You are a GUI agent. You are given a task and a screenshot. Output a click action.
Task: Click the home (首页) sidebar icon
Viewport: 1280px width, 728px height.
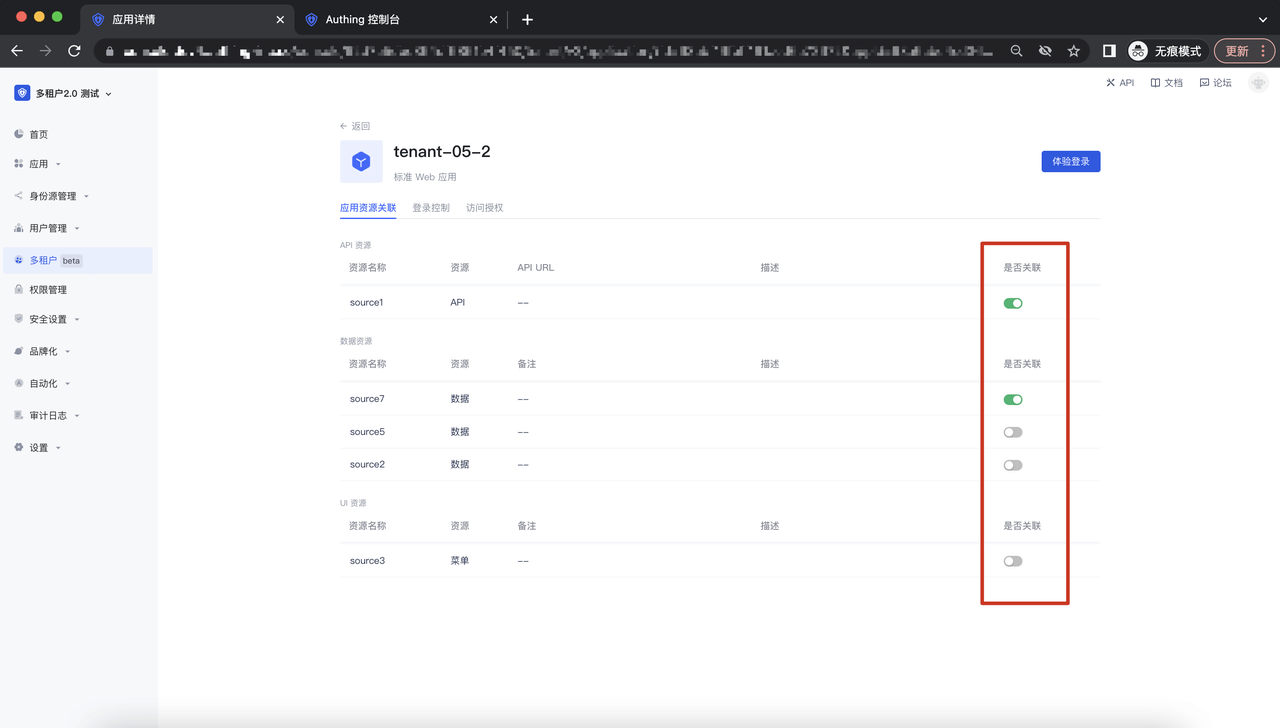19,134
